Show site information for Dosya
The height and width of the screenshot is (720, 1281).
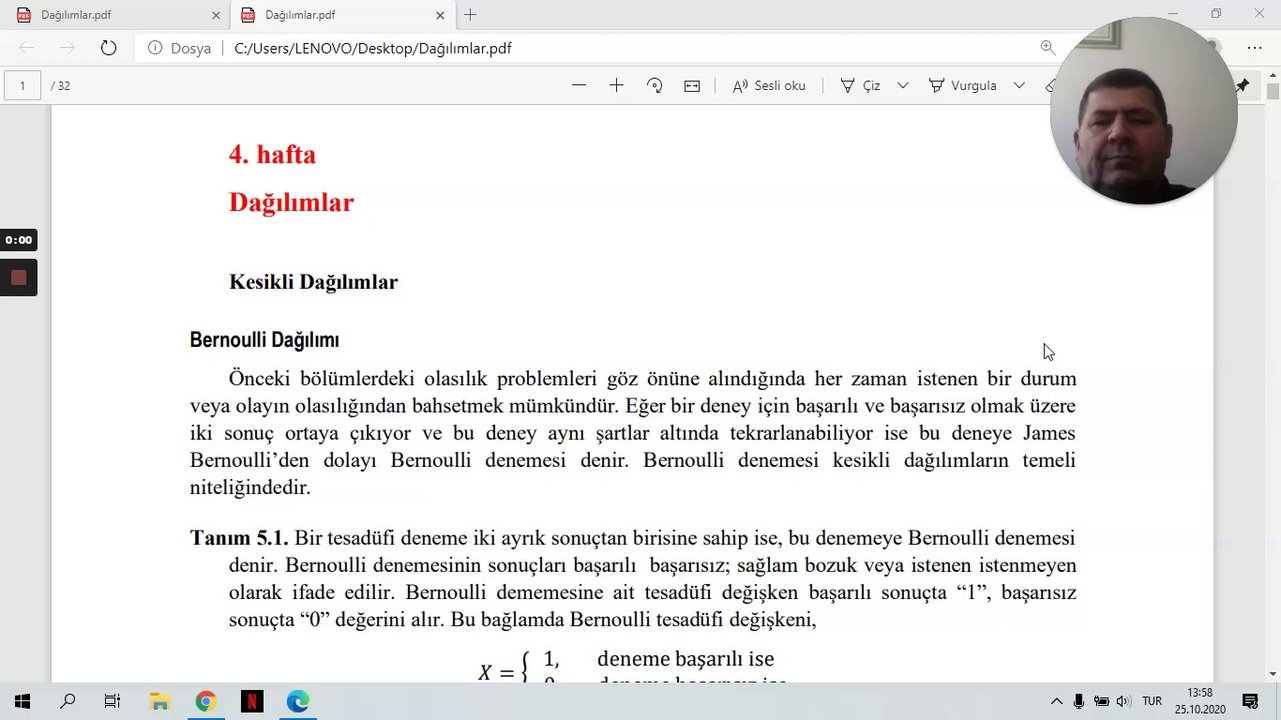[x=179, y=48]
